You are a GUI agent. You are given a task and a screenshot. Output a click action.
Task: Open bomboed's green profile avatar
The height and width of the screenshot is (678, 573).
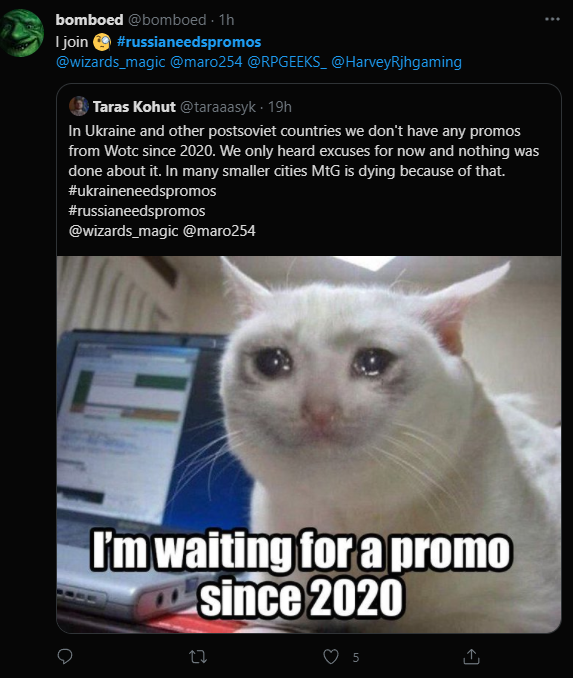click(22, 33)
